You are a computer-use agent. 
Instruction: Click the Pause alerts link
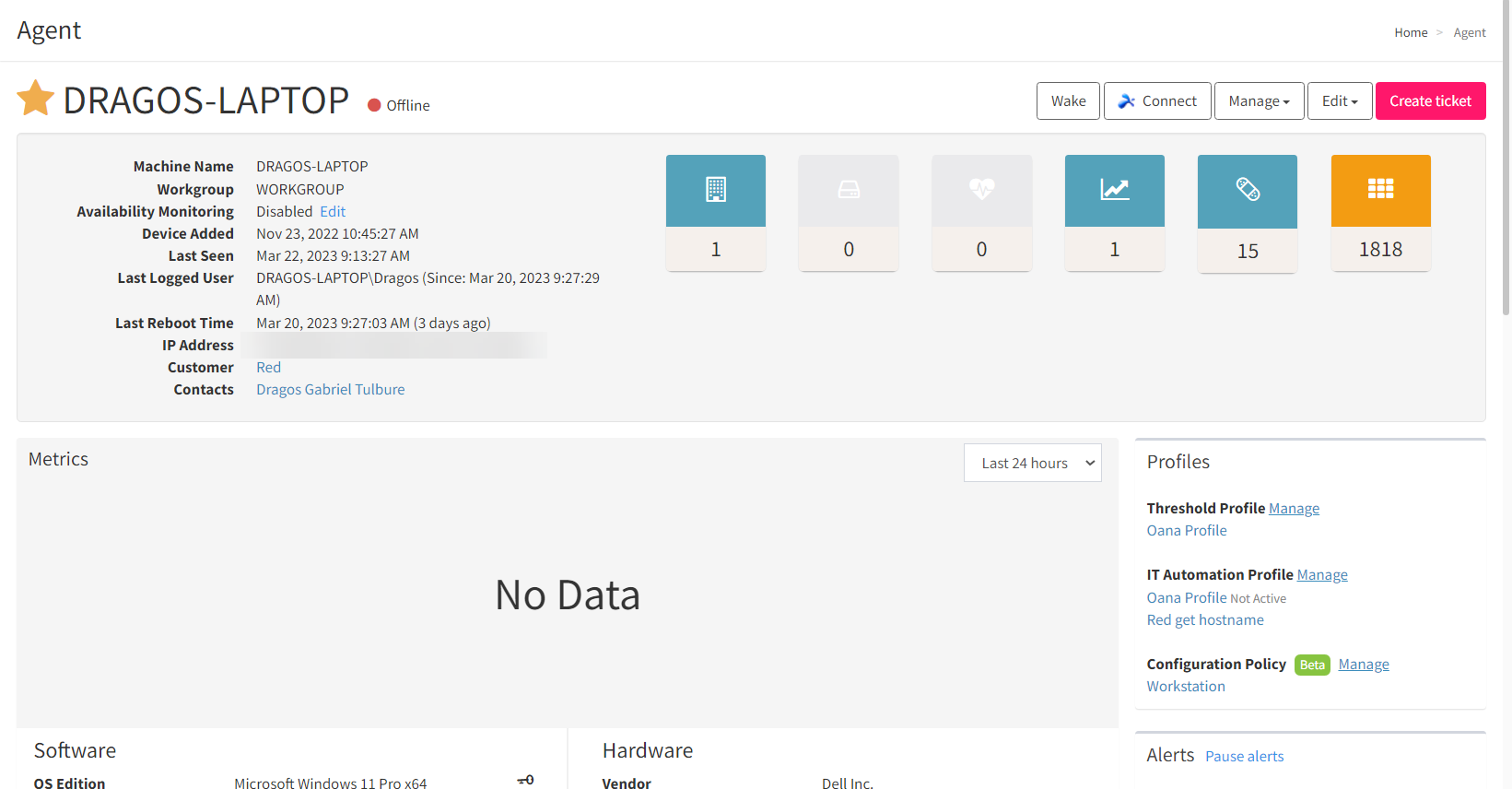tap(1245, 756)
